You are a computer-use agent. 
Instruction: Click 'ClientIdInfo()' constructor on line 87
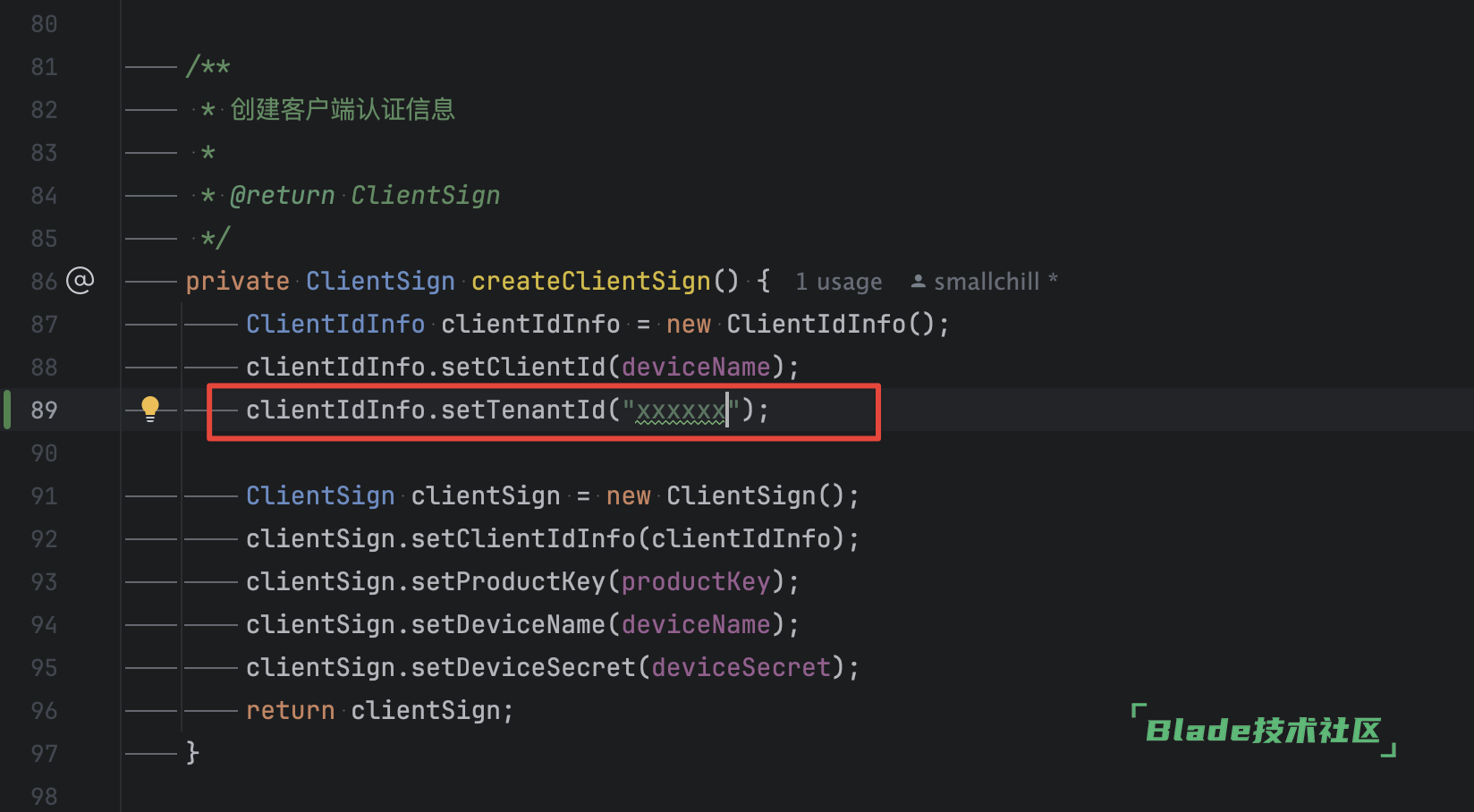pyautogui.click(x=831, y=324)
